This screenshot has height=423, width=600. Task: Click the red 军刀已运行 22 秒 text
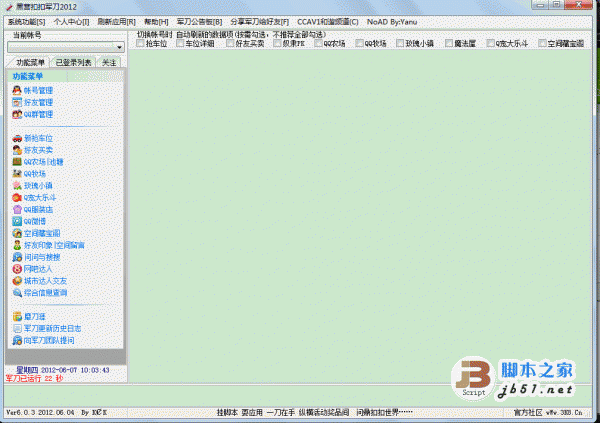(x=34, y=378)
